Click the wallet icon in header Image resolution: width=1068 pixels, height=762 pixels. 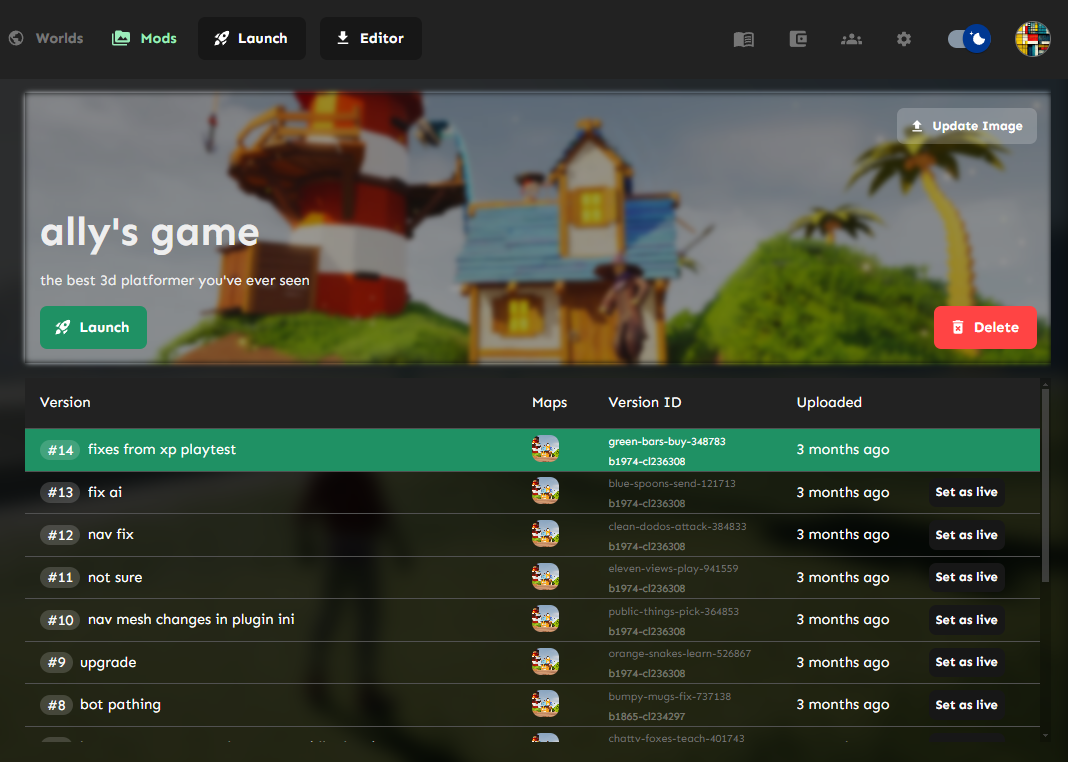point(797,39)
